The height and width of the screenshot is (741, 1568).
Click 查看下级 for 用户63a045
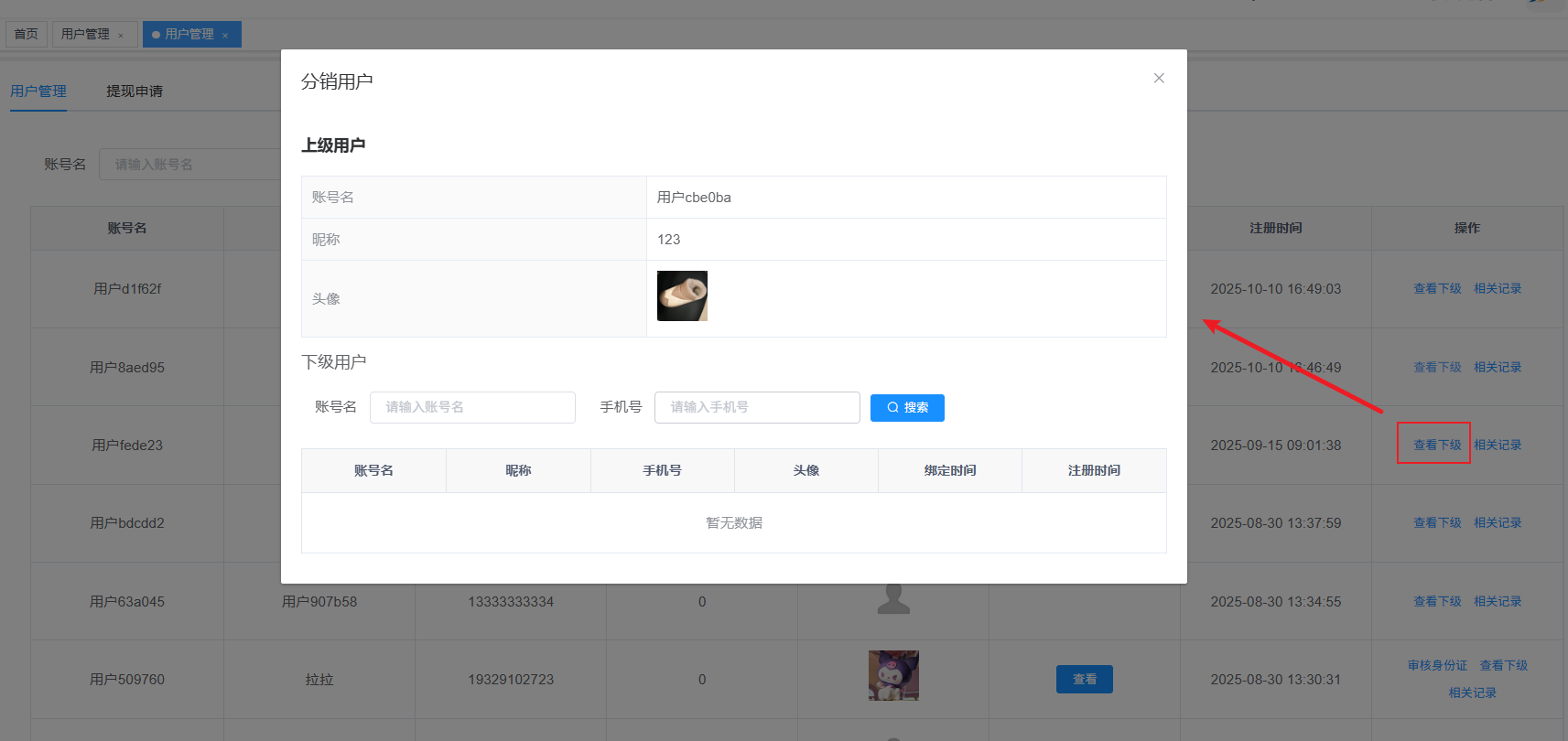1437,602
